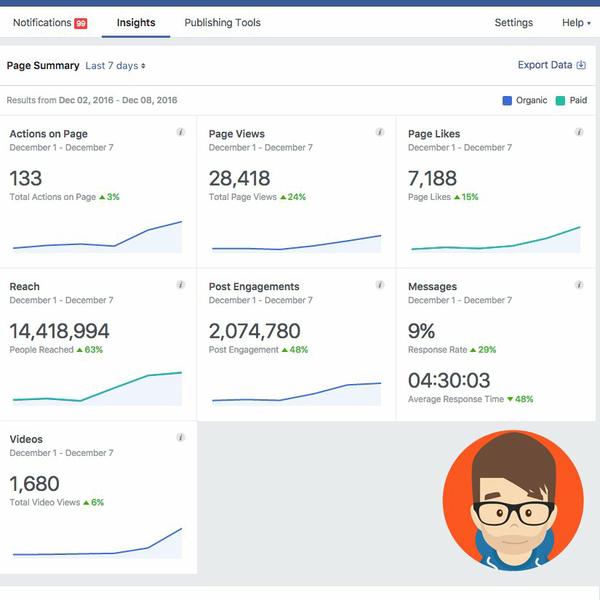Switch to Publishing Tools tab
600x600 pixels.
[x=222, y=23]
